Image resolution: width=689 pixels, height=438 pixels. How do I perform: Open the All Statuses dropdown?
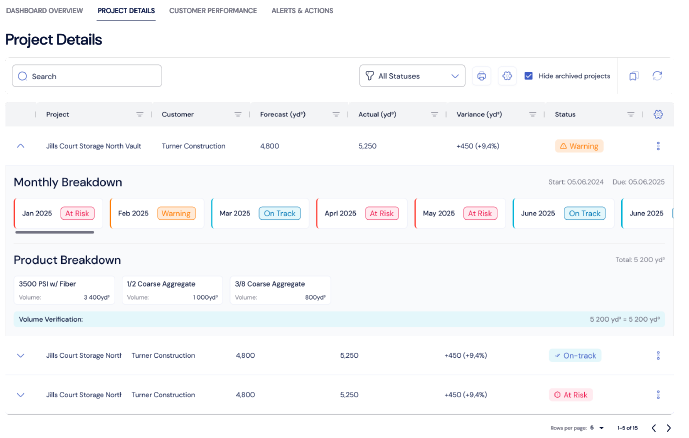point(412,76)
